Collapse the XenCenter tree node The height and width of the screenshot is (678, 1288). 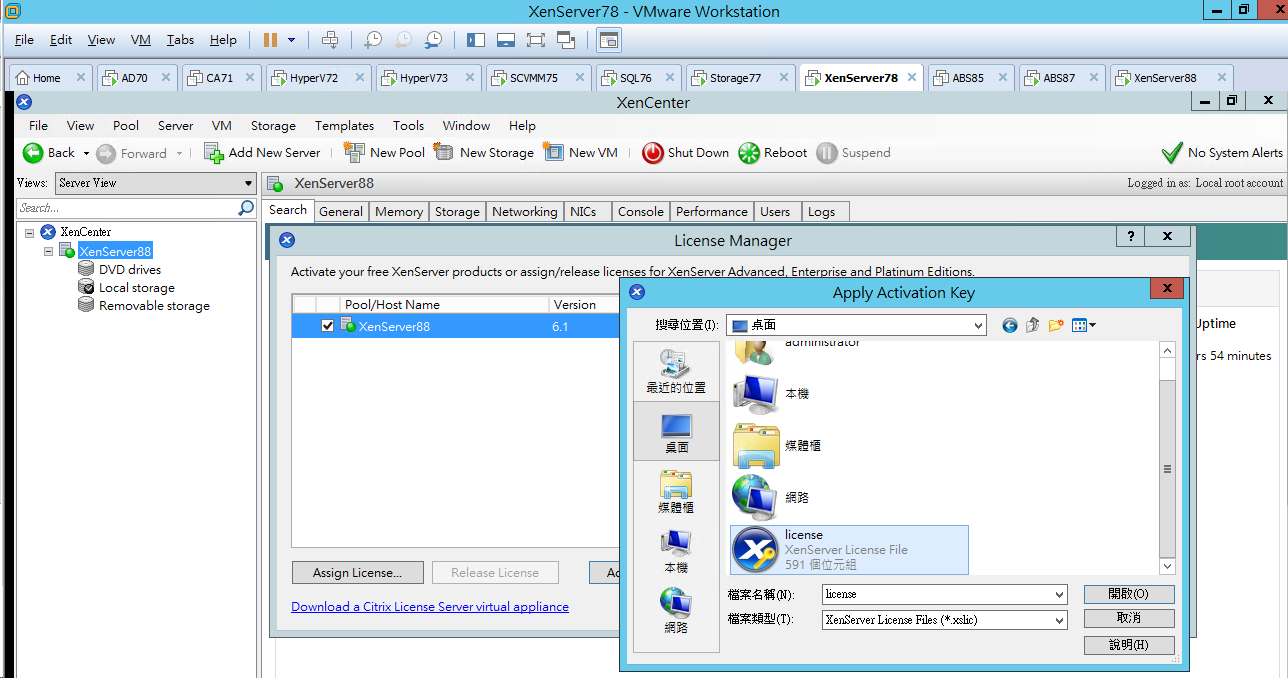[30, 232]
